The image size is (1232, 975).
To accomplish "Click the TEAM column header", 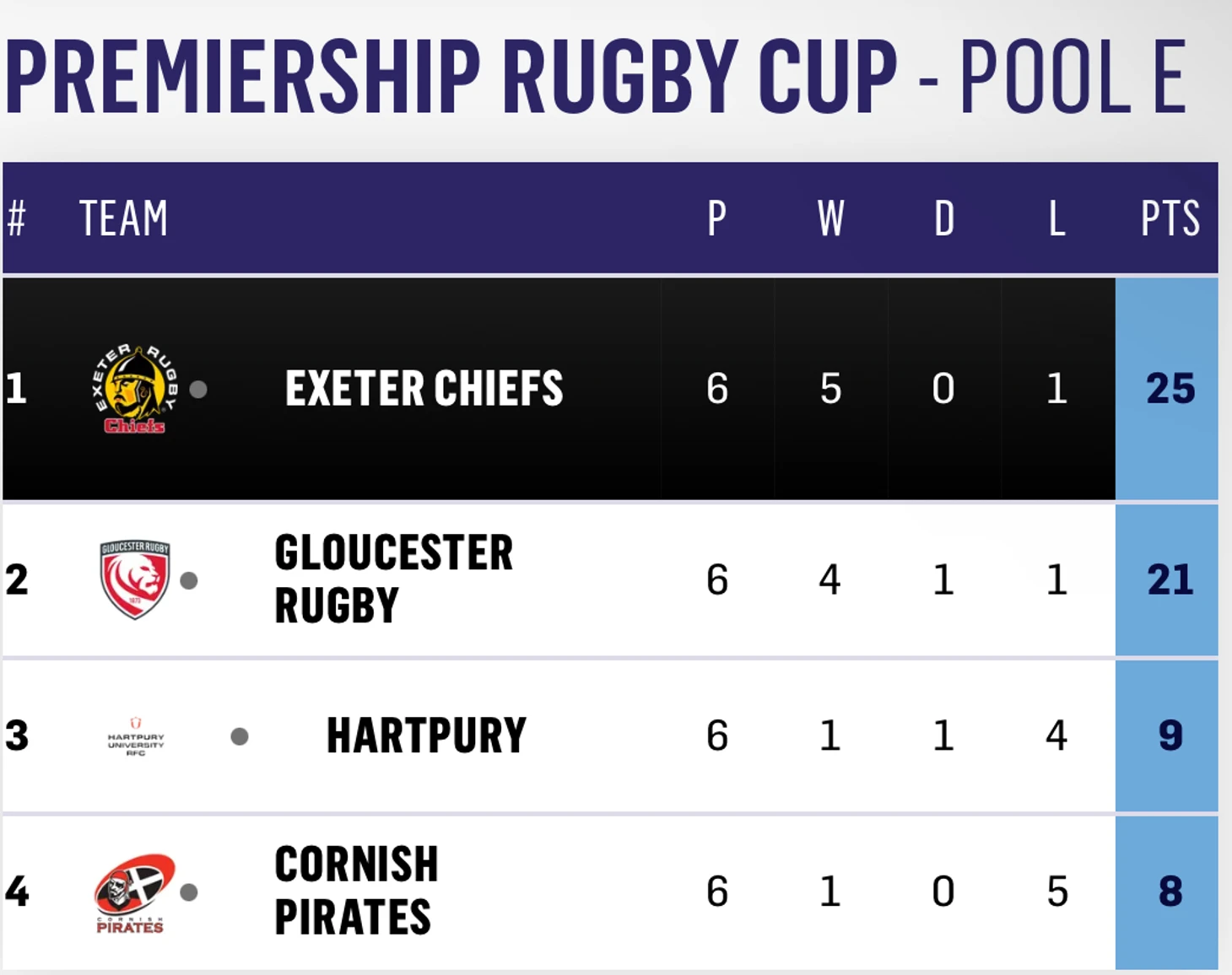I will [x=123, y=219].
